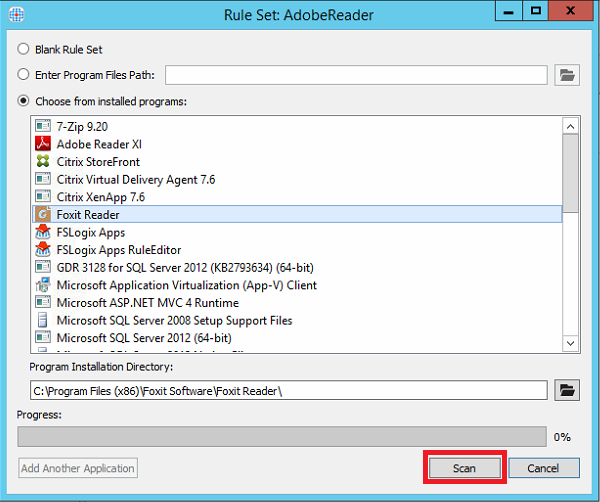This screenshot has width=600, height=502.
Task: Click the Citrix XenApp 7.6 icon
Action: click(43, 196)
